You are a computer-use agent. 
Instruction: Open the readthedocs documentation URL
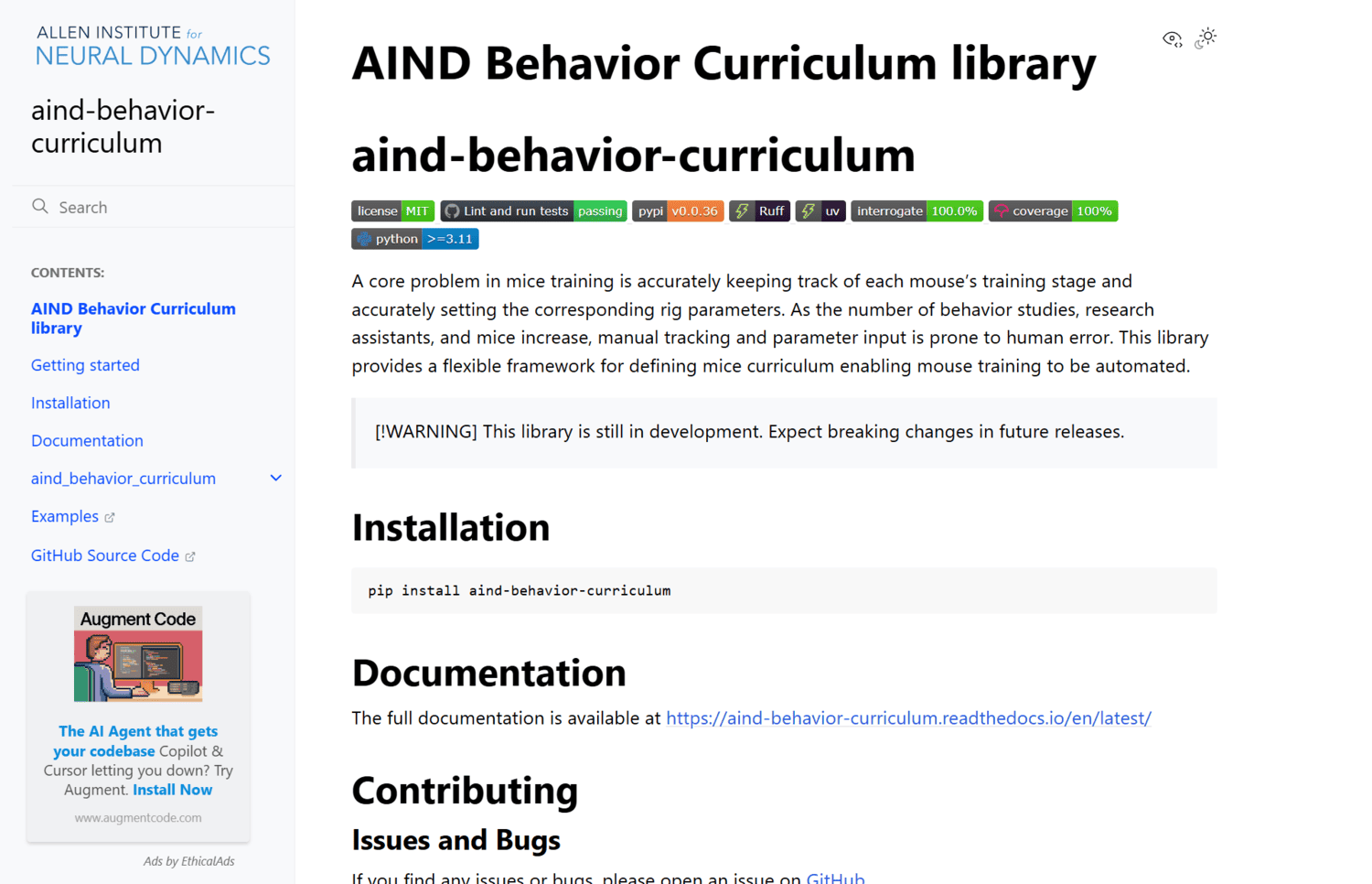908,718
